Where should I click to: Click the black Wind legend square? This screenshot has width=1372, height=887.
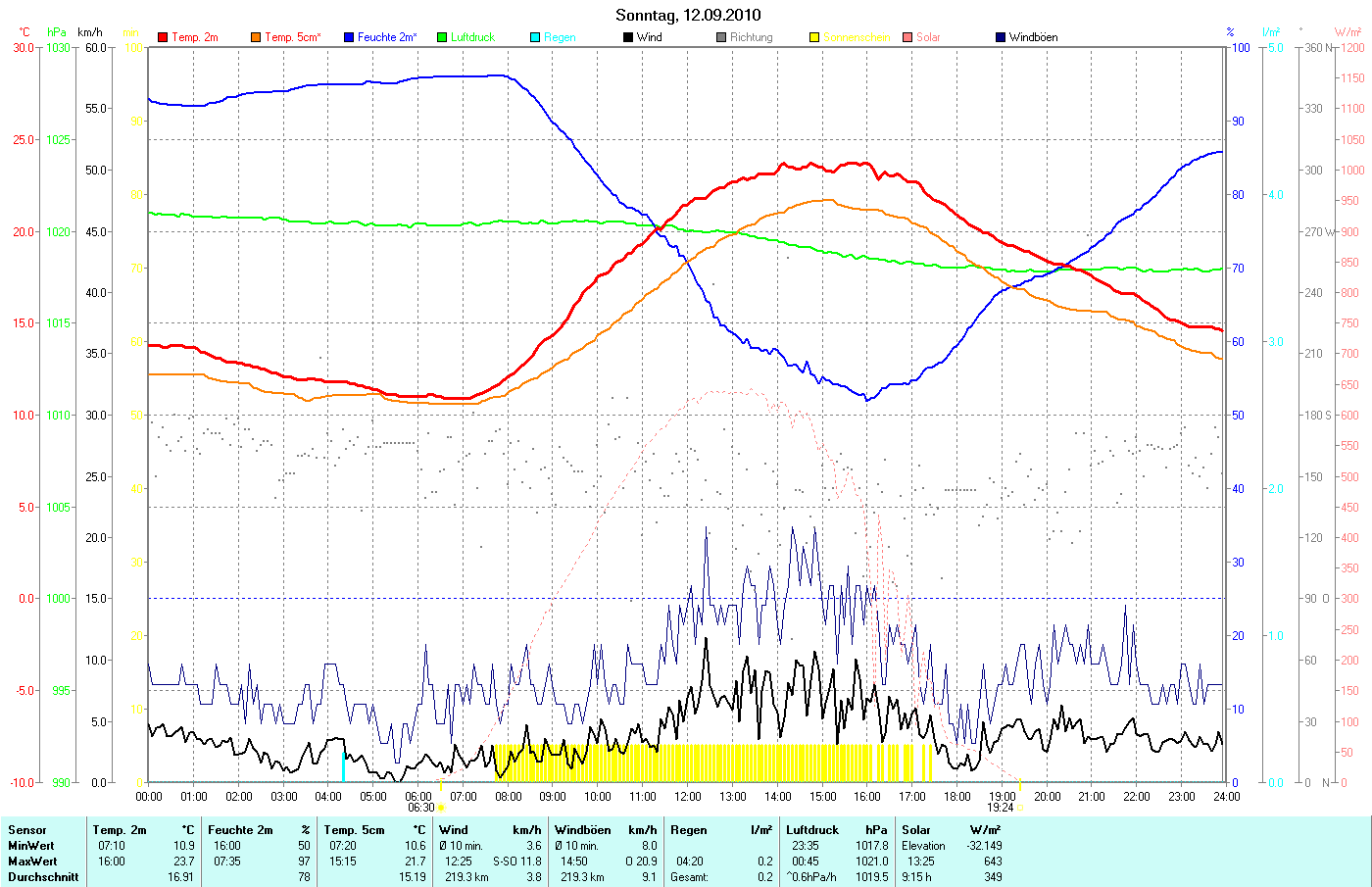[628, 37]
